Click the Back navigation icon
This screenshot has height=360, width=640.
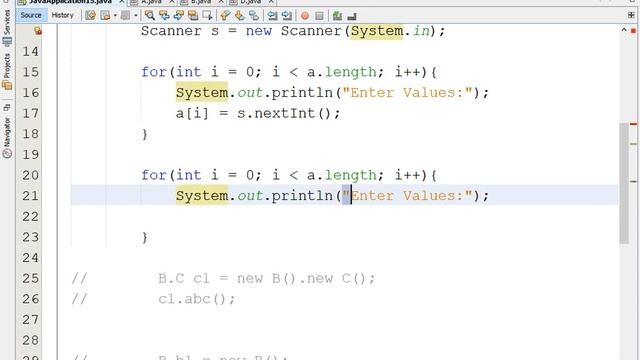point(105,16)
